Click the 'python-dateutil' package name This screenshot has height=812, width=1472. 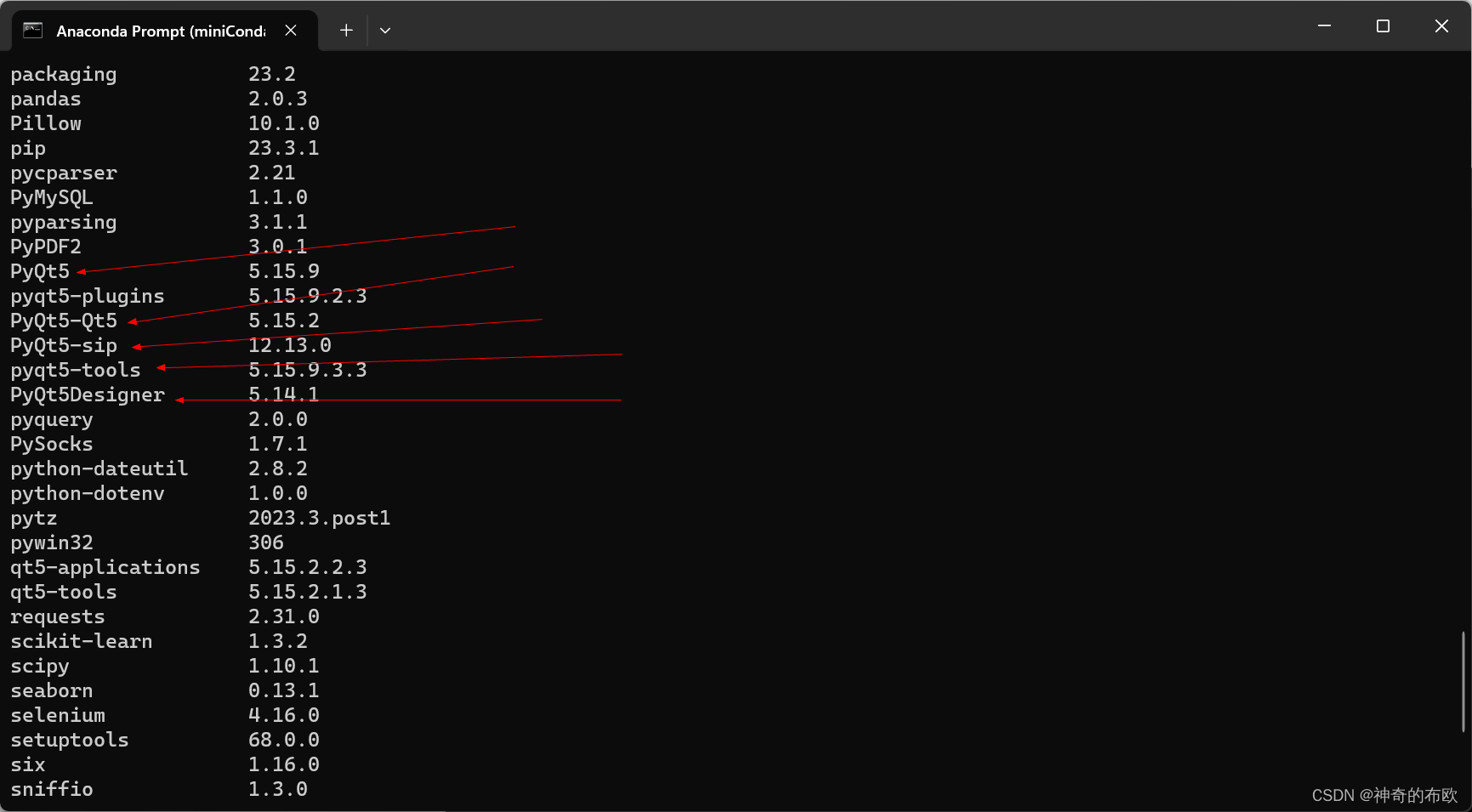coord(99,469)
